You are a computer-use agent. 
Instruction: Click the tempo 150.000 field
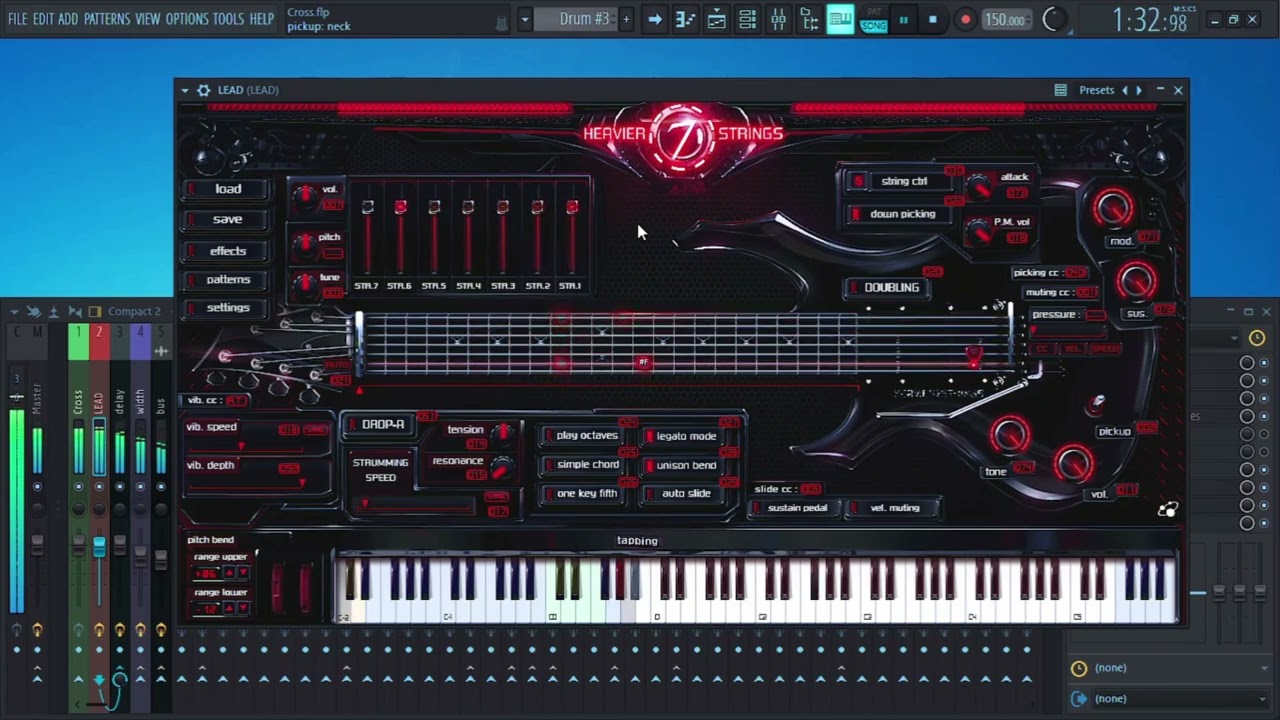1005,20
